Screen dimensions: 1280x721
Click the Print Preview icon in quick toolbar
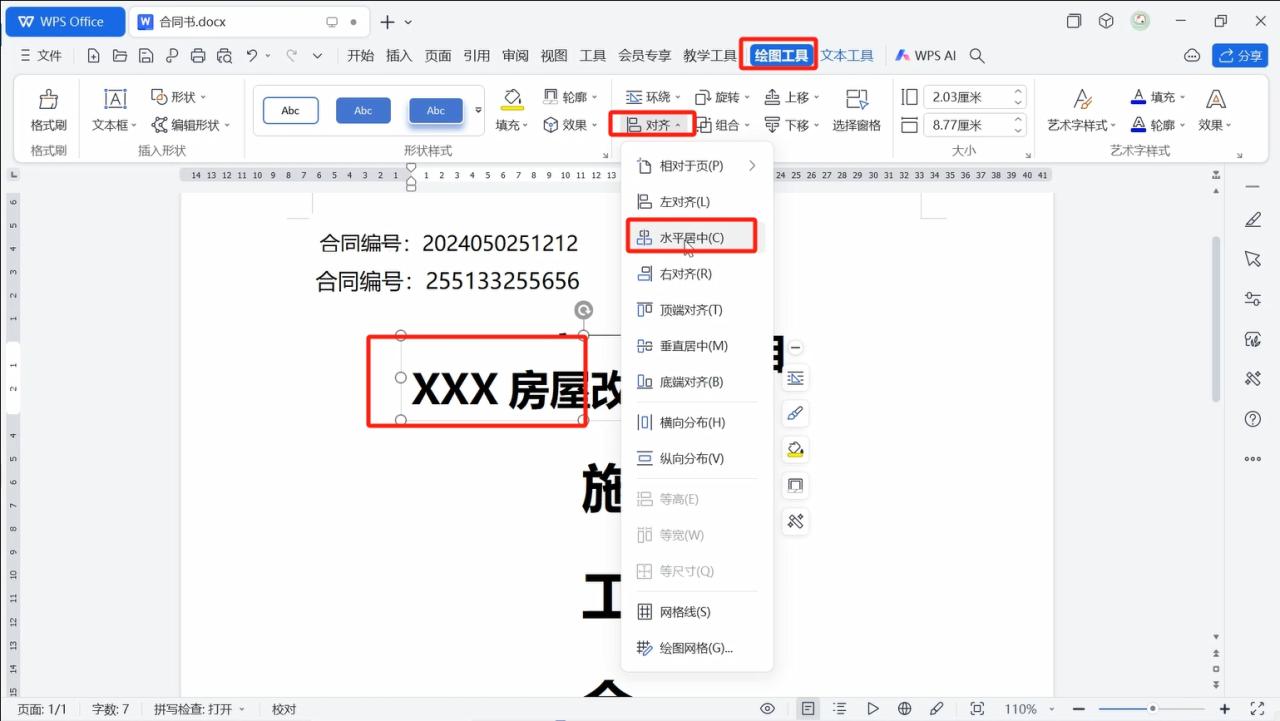coord(224,56)
